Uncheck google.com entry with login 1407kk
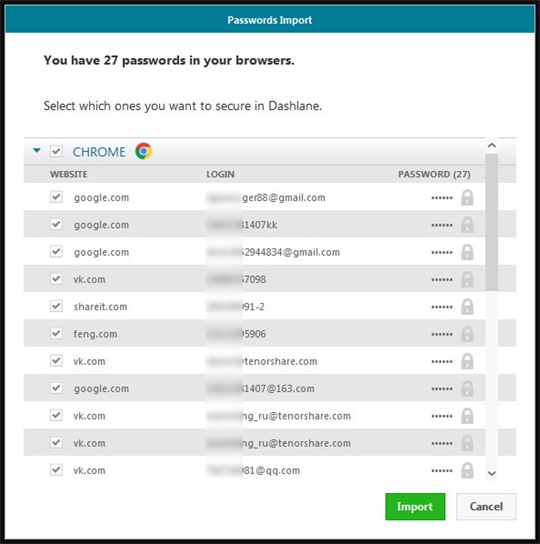Image resolution: width=540 pixels, height=544 pixels. 56,224
